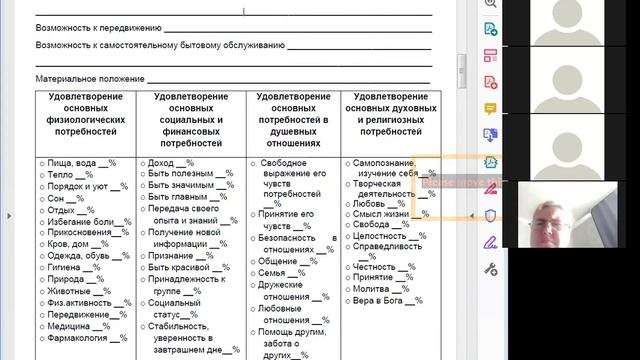
Task: Open the Export PDF tool
Action: click(491, 29)
